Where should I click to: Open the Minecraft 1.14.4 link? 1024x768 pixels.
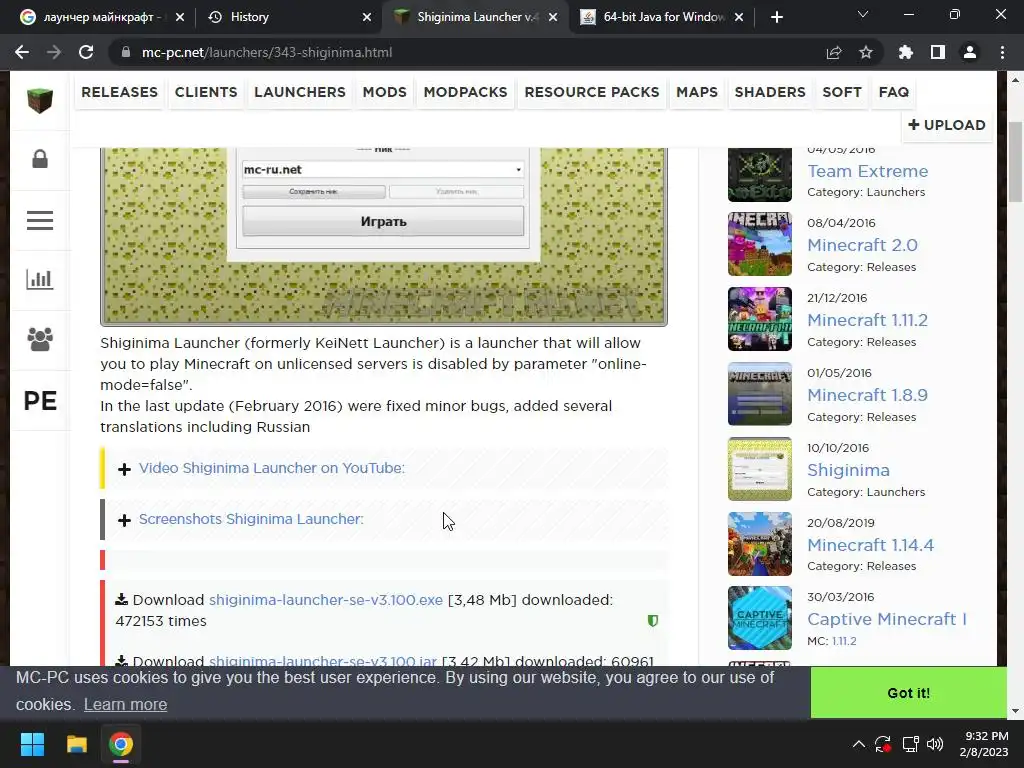point(871,545)
